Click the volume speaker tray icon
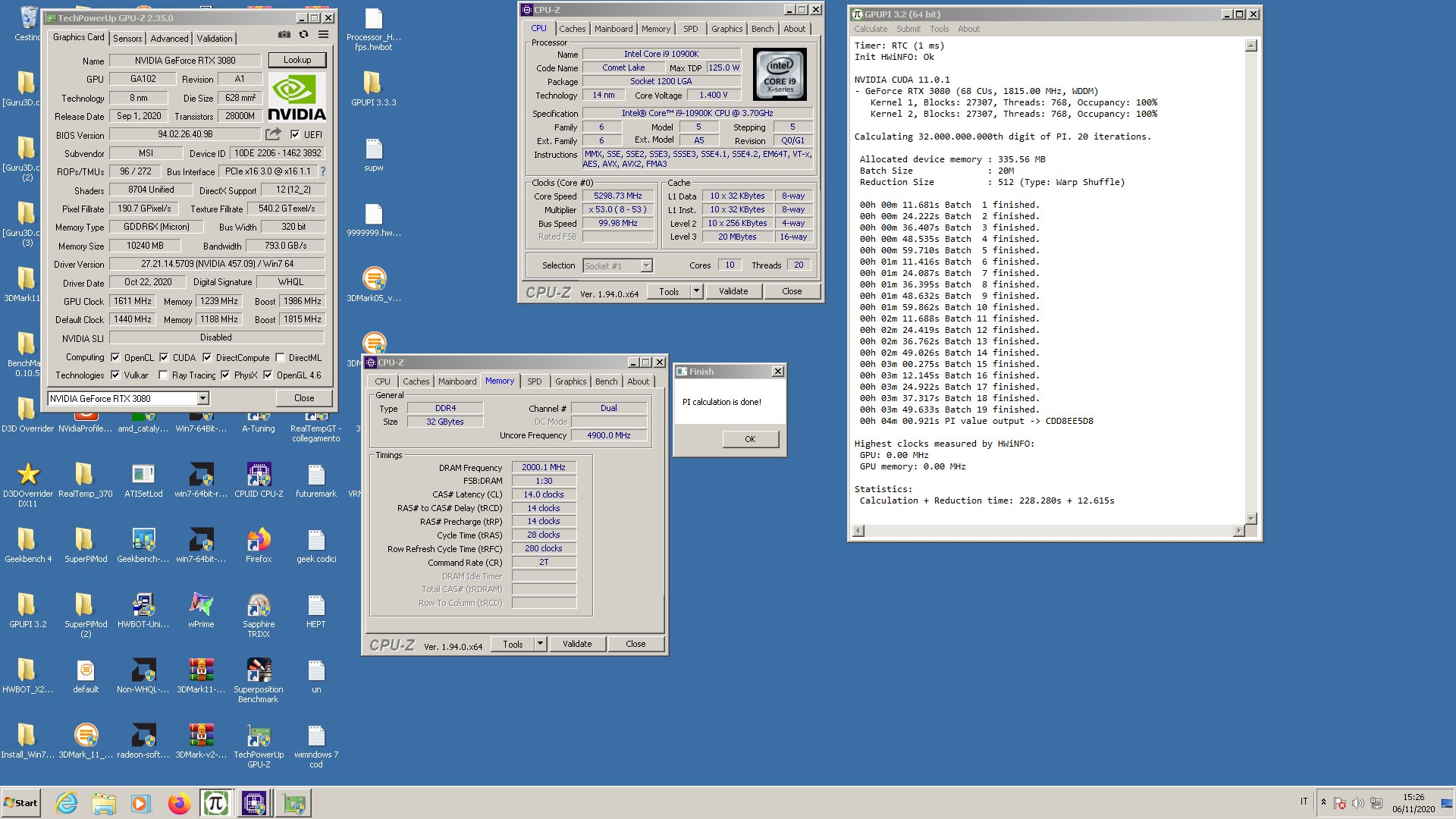The image size is (1456, 819). pos(1357,803)
